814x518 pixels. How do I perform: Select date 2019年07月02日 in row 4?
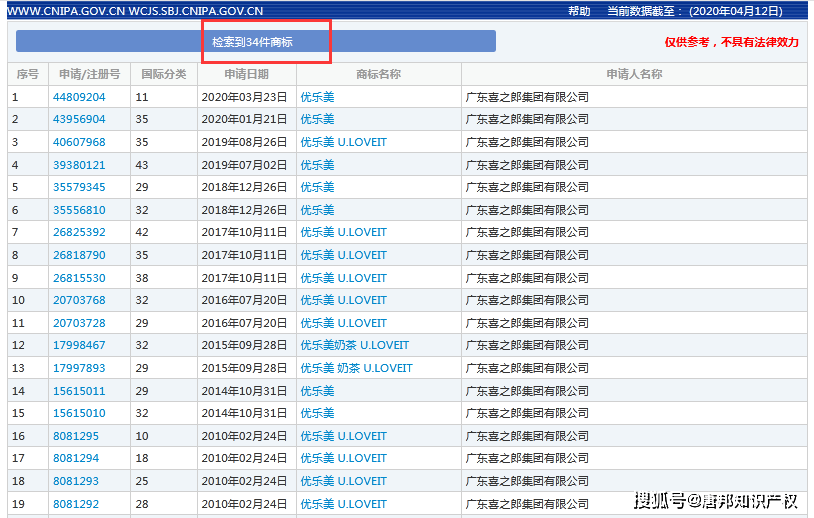pyautogui.click(x=244, y=165)
